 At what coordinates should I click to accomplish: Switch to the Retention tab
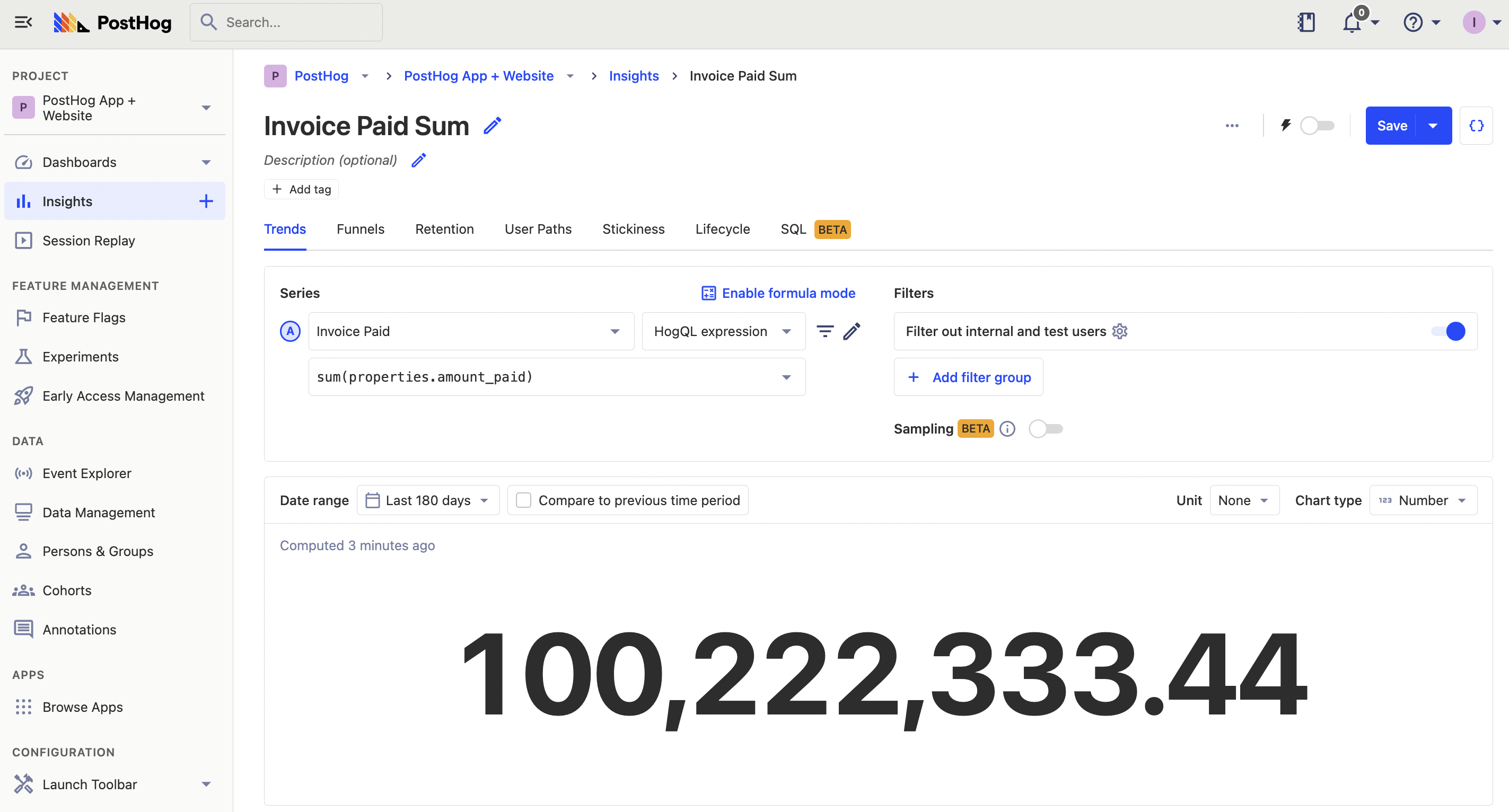click(x=444, y=229)
